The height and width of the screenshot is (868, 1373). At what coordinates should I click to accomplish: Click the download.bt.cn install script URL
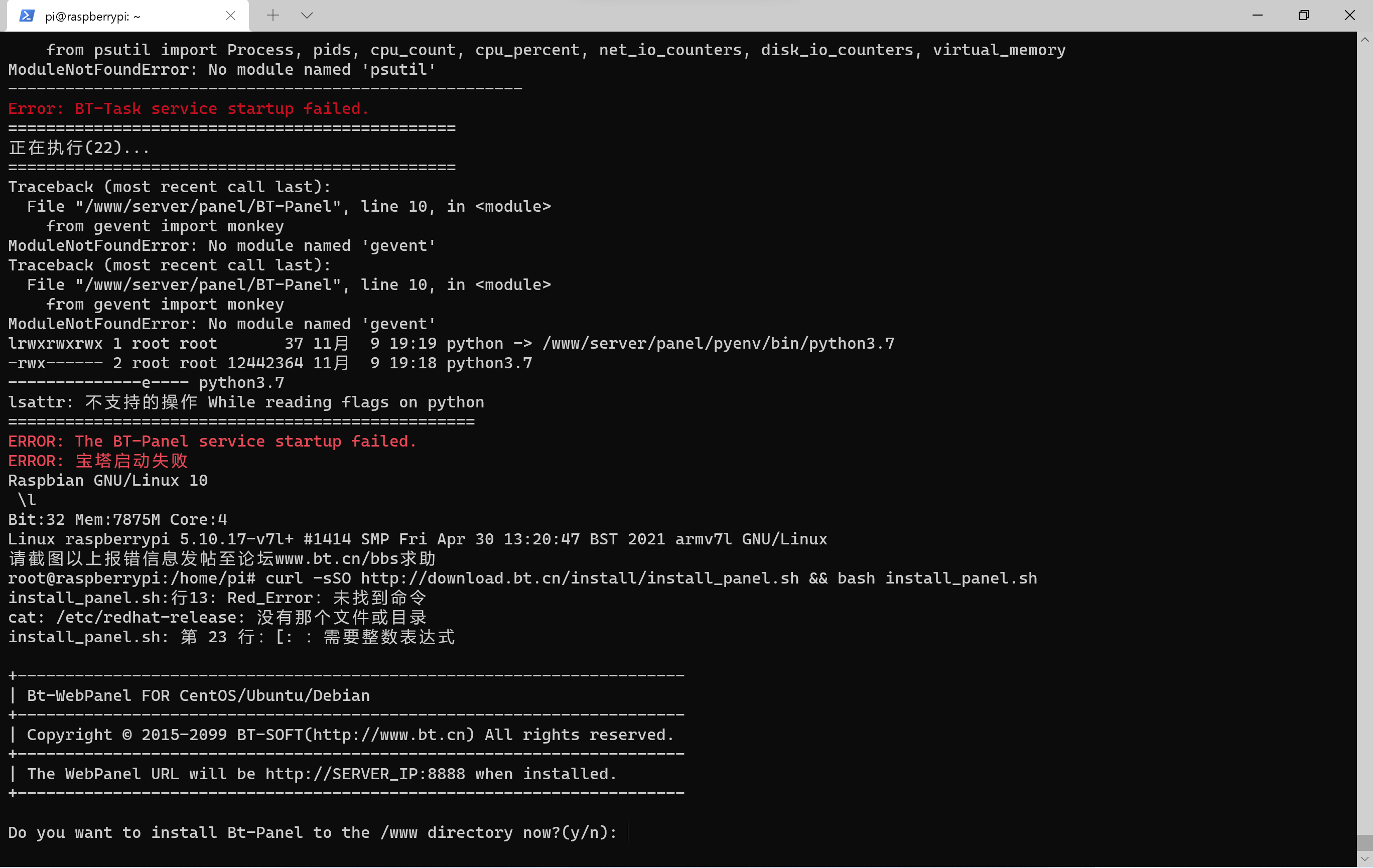pyautogui.click(x=580, y=578)
